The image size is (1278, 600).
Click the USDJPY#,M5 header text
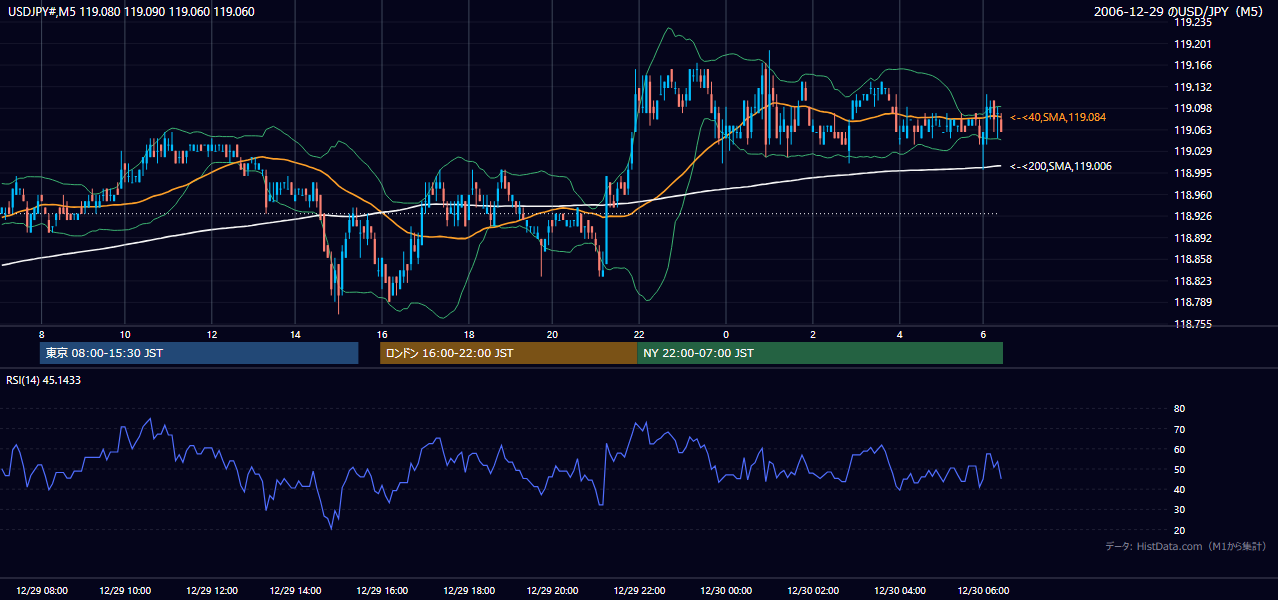coord(130,12)
